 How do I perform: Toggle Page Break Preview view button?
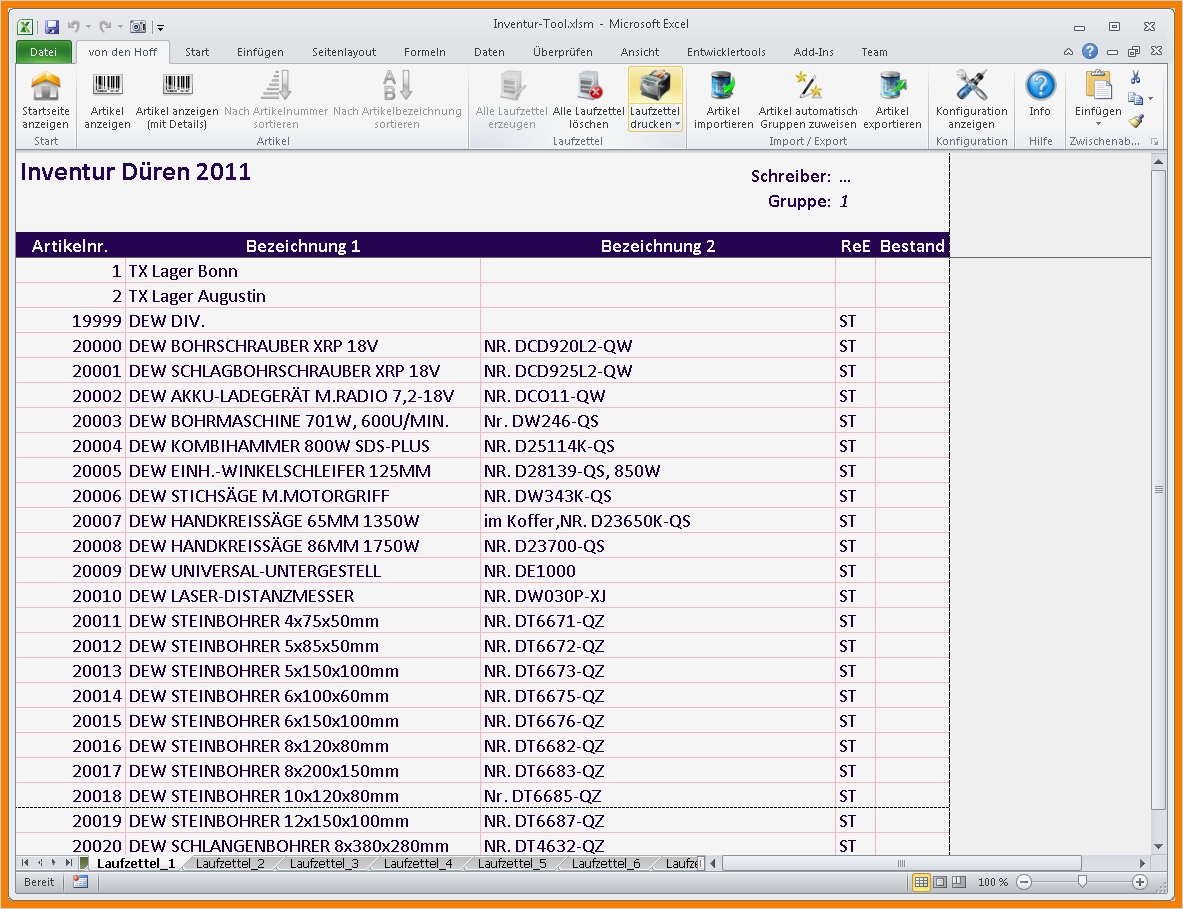click(959, 882)
